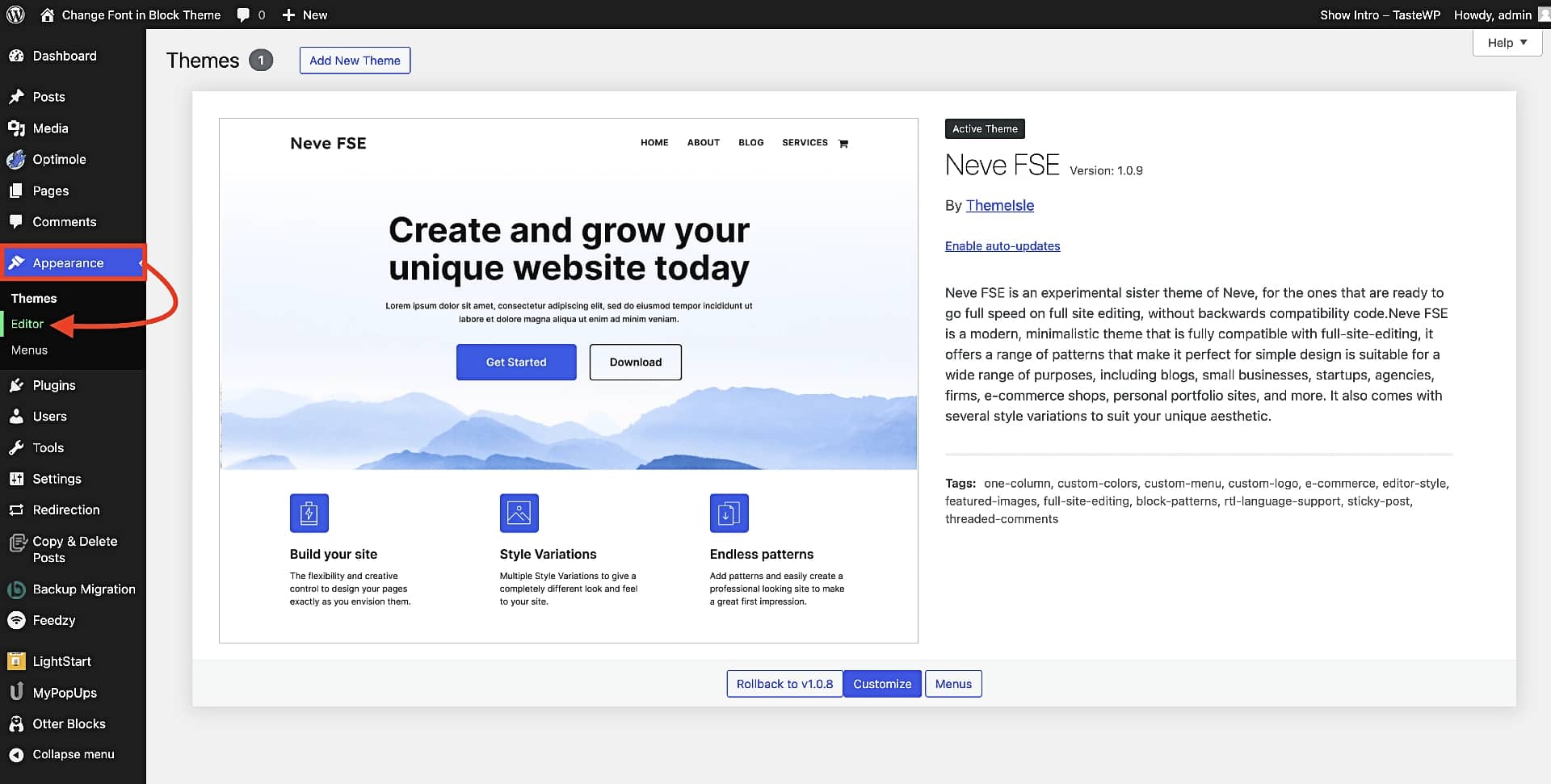Open the Settings menu
The image size is (1551, 784).
[73, 479]
